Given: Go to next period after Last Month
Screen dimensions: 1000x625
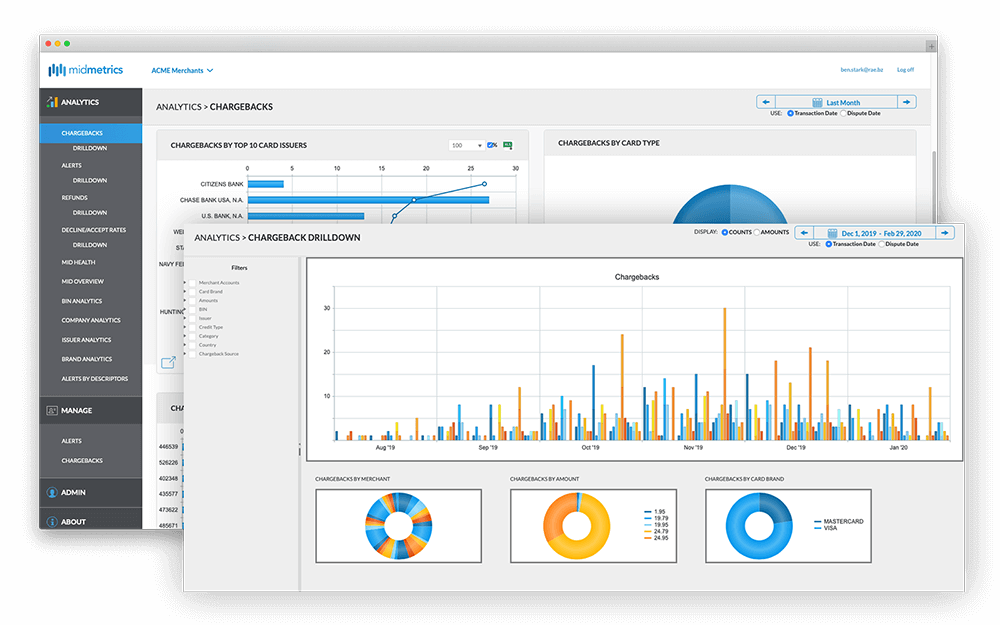Looking at the screenshot, I should click(x=906, y=102).
